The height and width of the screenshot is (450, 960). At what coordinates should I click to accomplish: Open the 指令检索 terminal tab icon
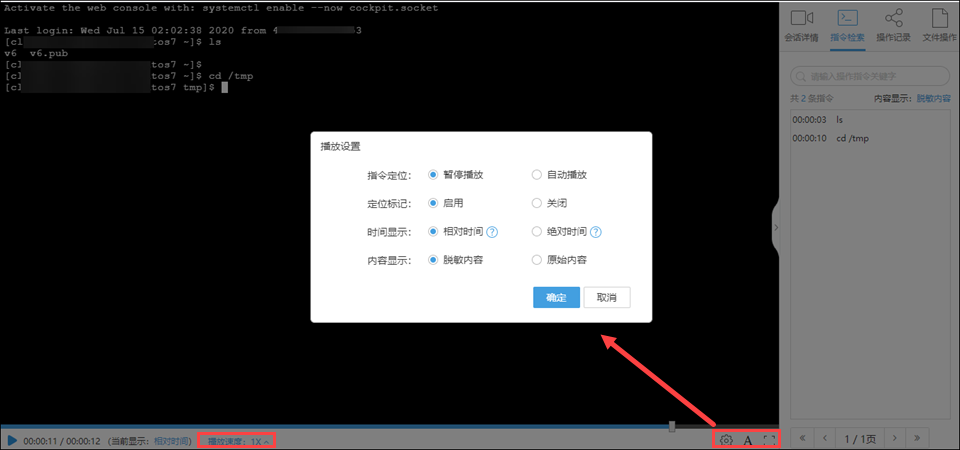tap(847, 17)
